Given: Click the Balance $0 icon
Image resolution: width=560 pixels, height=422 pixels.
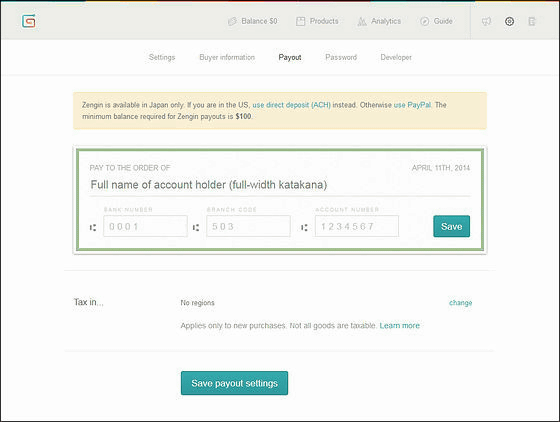Looking at the screenshot, I should [x=232, y=21].
